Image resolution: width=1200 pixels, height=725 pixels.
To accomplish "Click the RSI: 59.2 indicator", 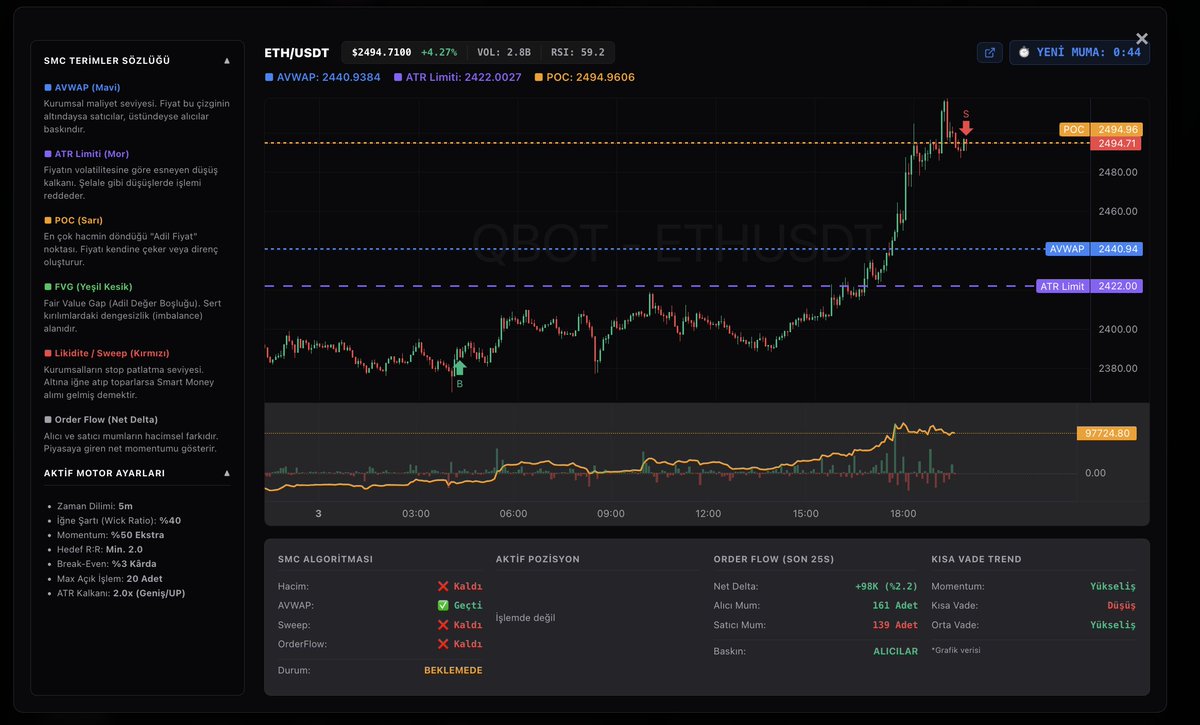I will tap(578, 53).
